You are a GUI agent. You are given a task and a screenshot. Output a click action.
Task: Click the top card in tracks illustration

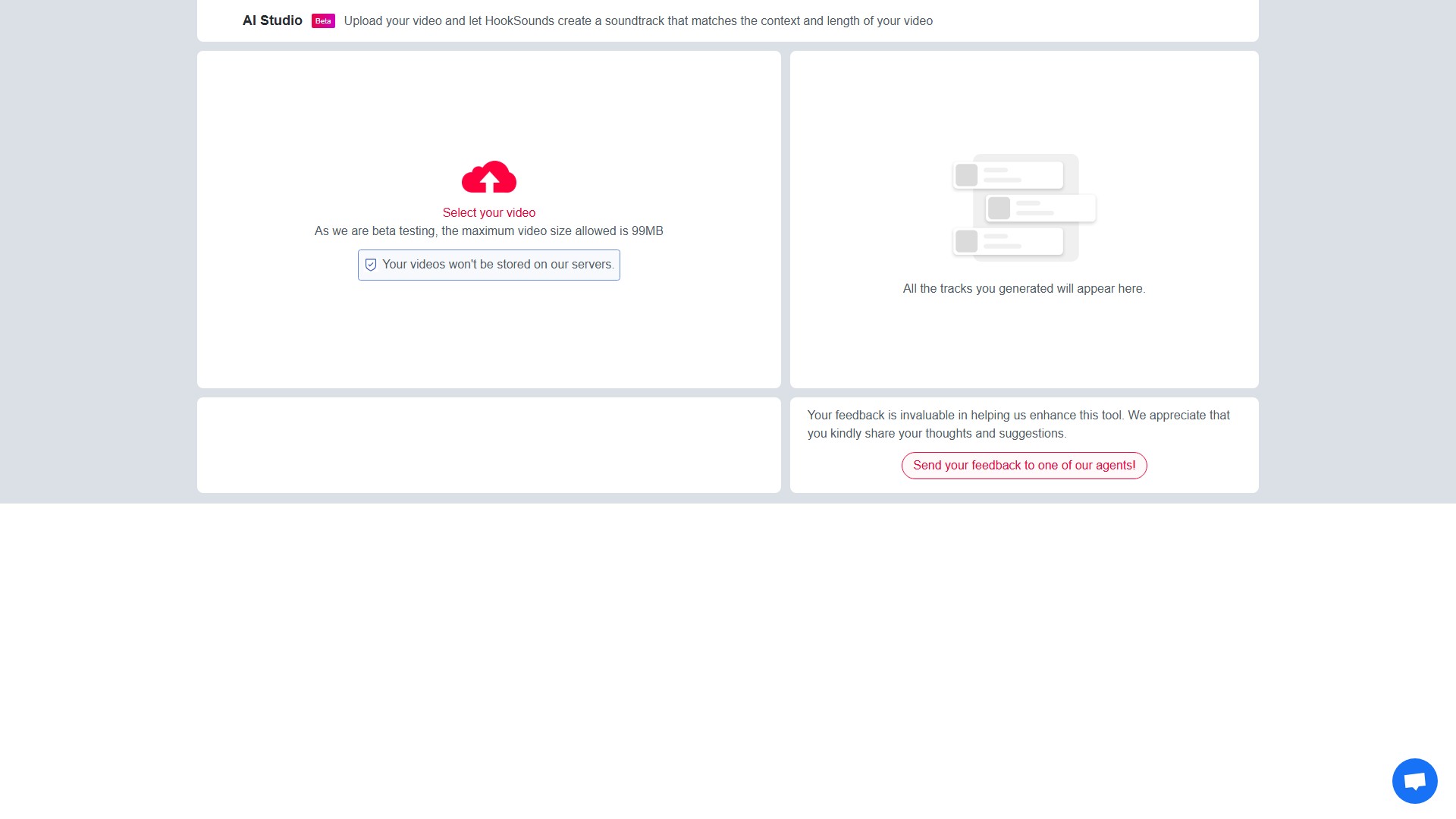(x=1008, y=175)
